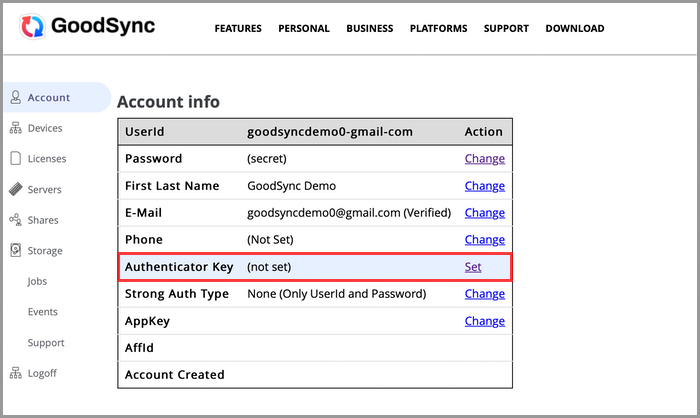The width and height of the screenshot is (700, 418).
Task: Click Change link for E-Mail
Action: [485, 213]
